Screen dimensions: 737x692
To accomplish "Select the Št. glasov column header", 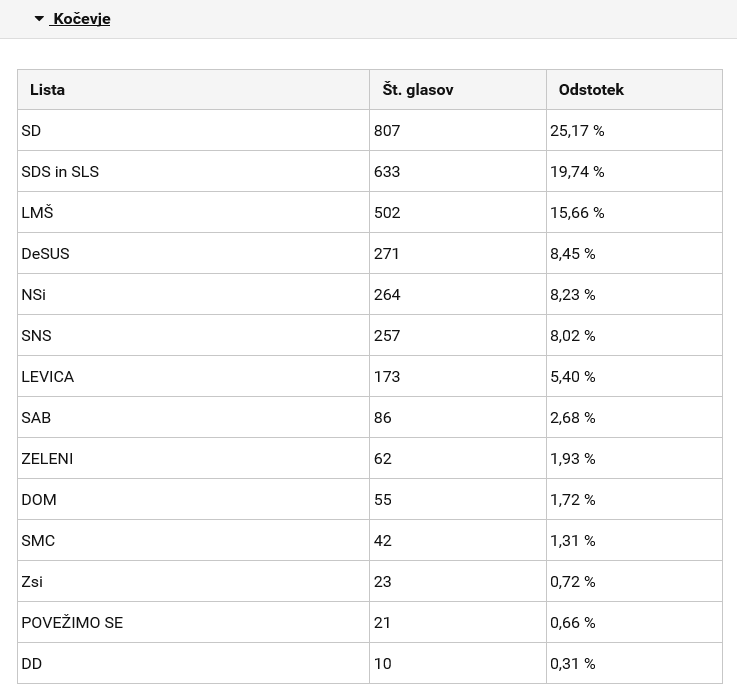I will click(x=458, y=90).
